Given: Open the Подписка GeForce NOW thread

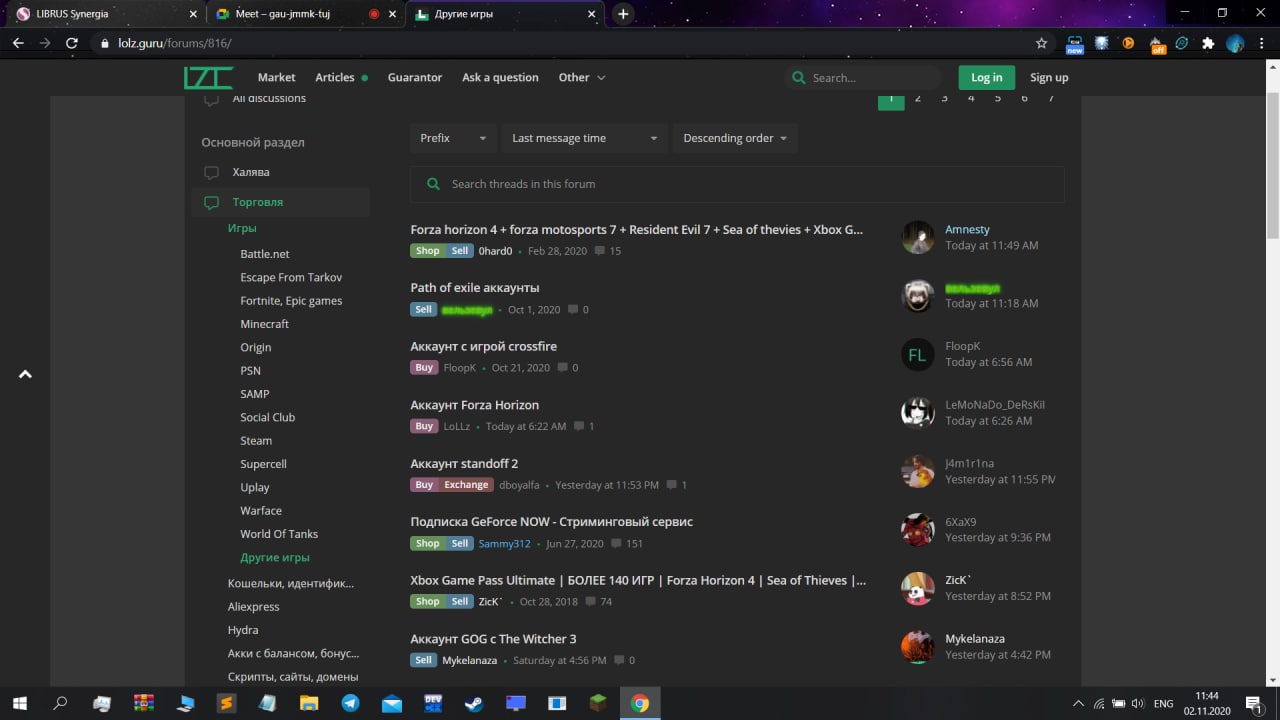Looking at the screenshot, I should click(x=551, y=522).
